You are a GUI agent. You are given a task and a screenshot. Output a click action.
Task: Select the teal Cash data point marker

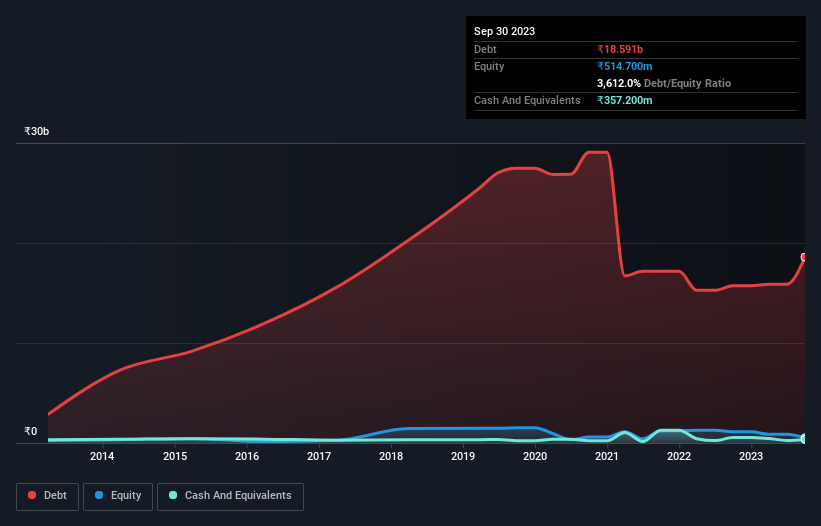804,439
